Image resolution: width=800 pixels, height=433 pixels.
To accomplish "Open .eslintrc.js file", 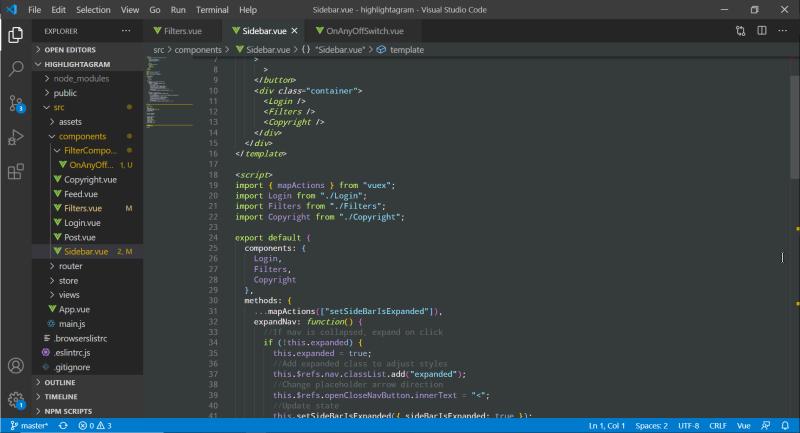I will (x=72, y=352).
